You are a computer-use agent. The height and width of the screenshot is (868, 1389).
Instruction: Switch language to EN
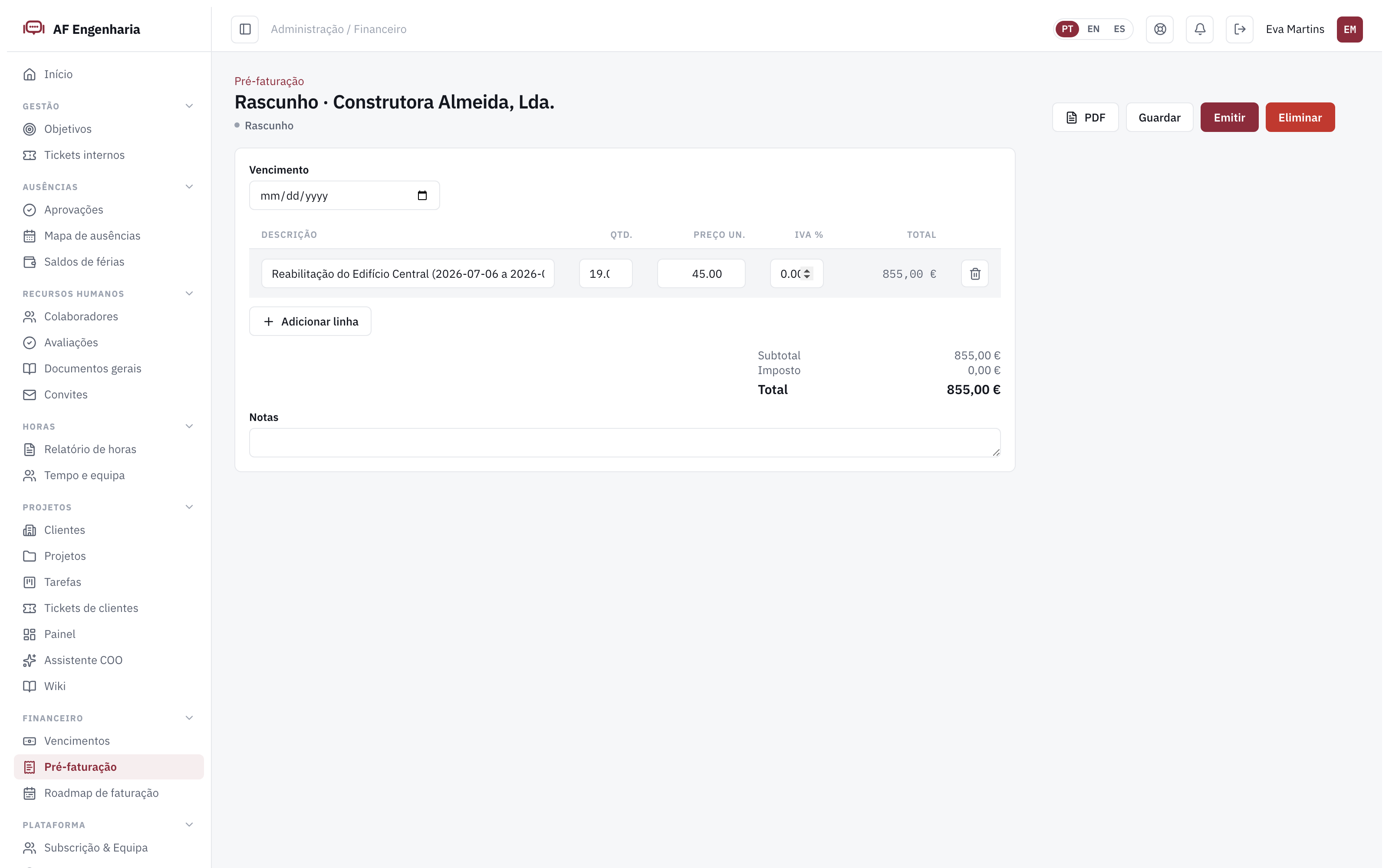1093,29
